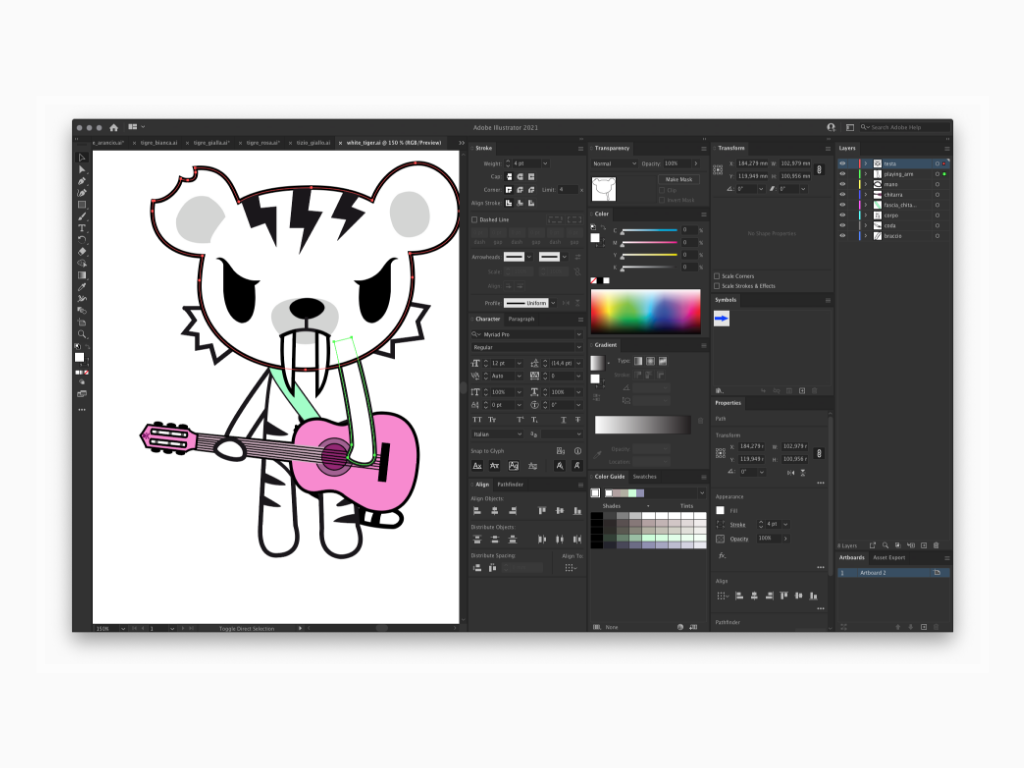Switch to tigre_rosa.ai document tab
The image size is (1024, 768).
[263, 142]
